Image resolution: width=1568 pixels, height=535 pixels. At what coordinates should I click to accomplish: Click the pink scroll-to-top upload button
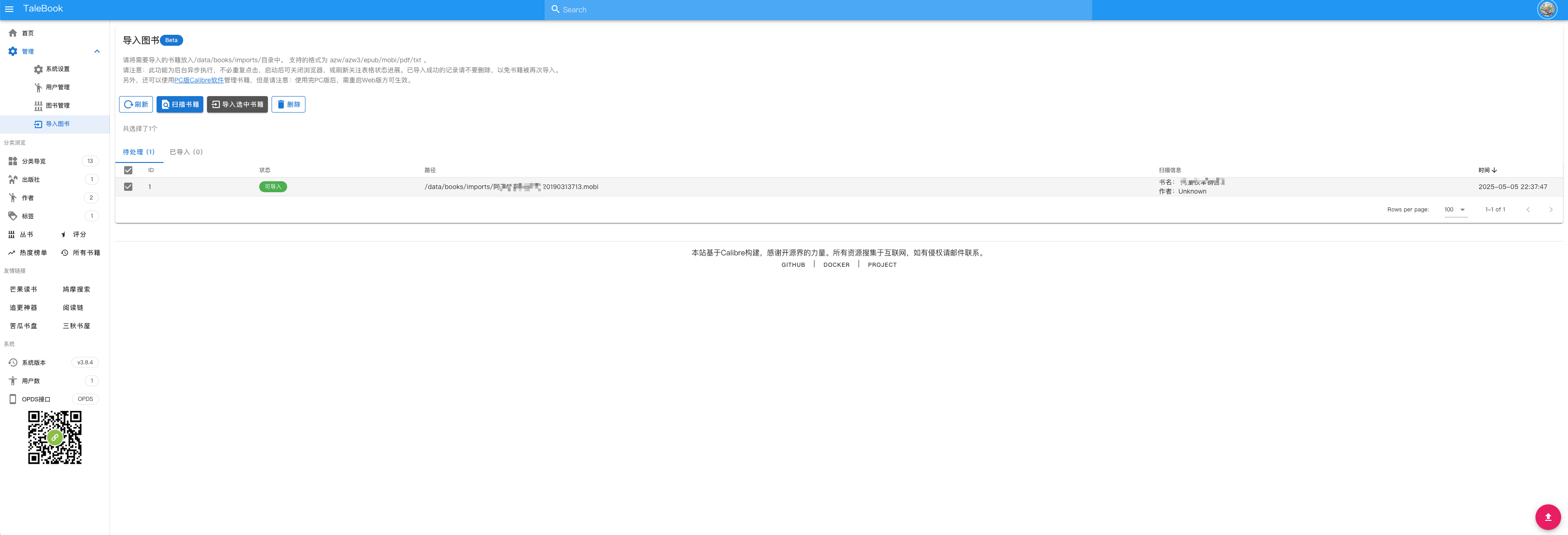(1547, 517)
